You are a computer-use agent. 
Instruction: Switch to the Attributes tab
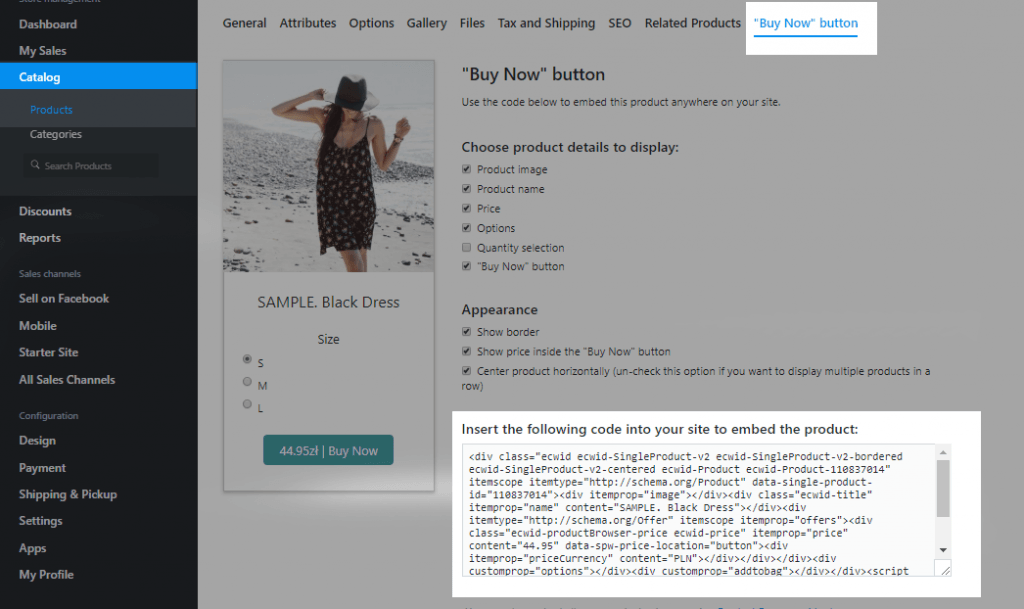point(308,23)
